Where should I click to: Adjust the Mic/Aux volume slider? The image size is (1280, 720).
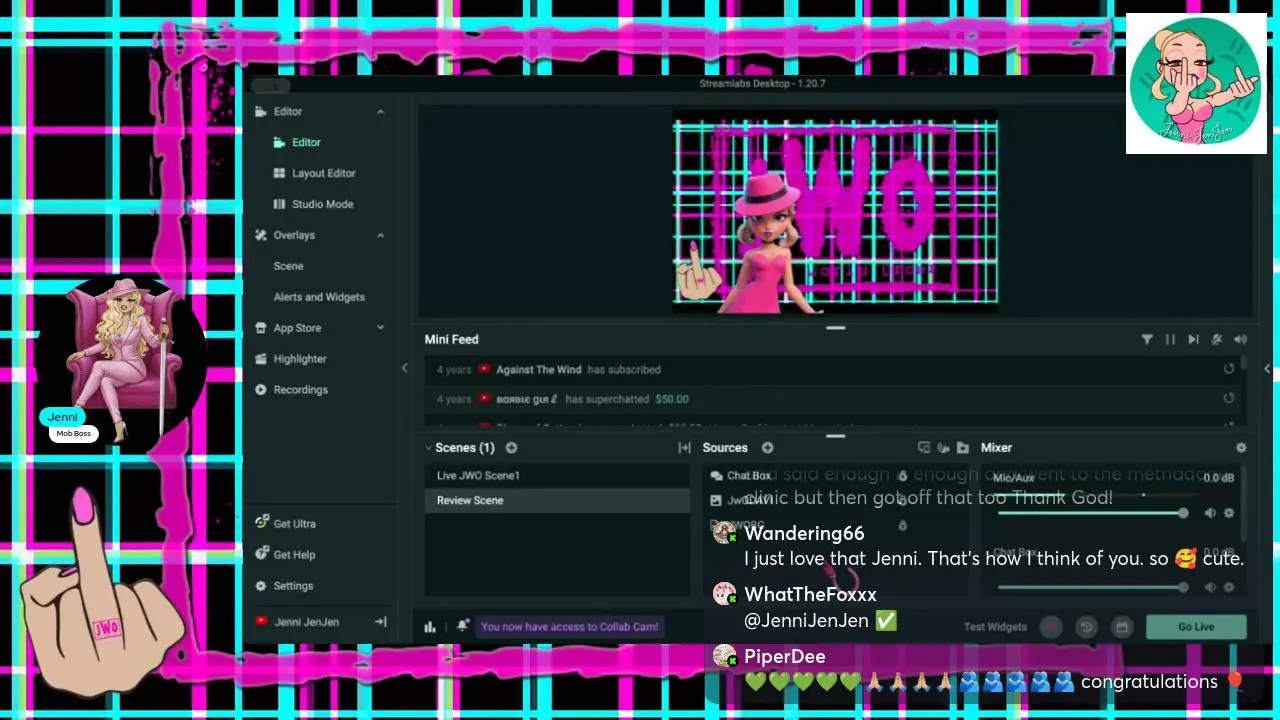coord(1091,514)
